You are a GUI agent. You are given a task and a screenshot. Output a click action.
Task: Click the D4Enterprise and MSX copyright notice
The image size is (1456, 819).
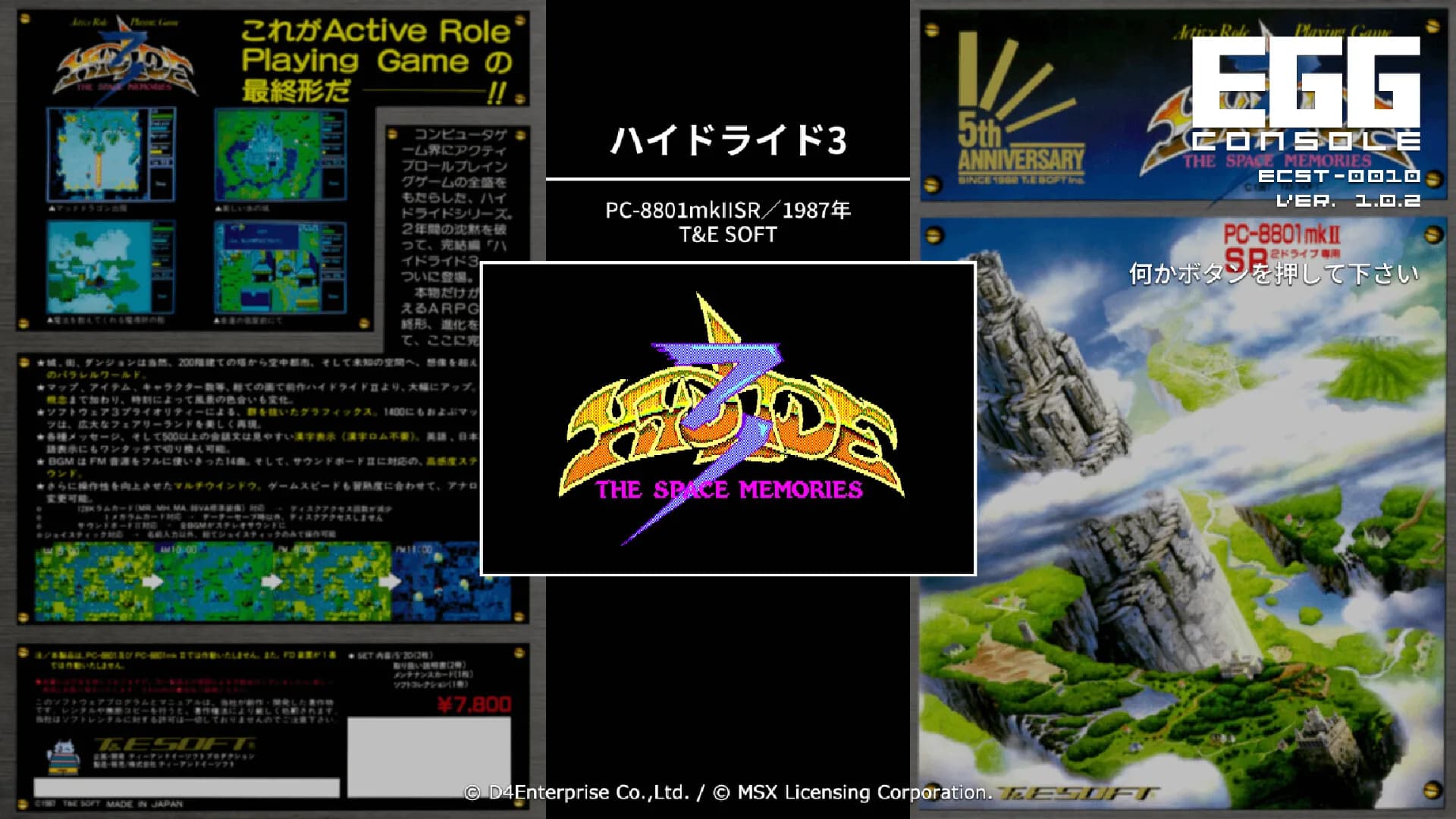coord(728,792)
